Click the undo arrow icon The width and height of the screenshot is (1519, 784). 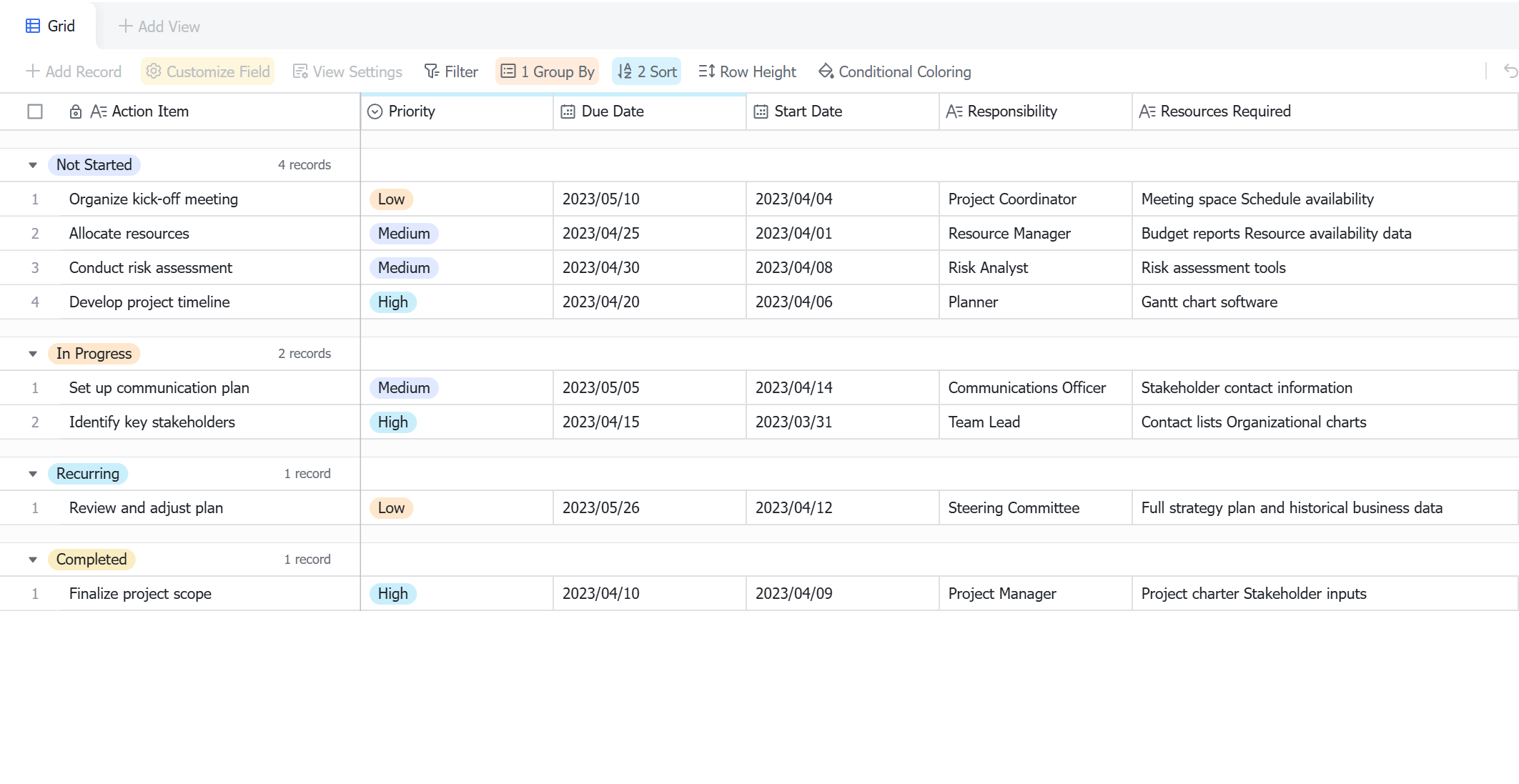[1510, 71]
